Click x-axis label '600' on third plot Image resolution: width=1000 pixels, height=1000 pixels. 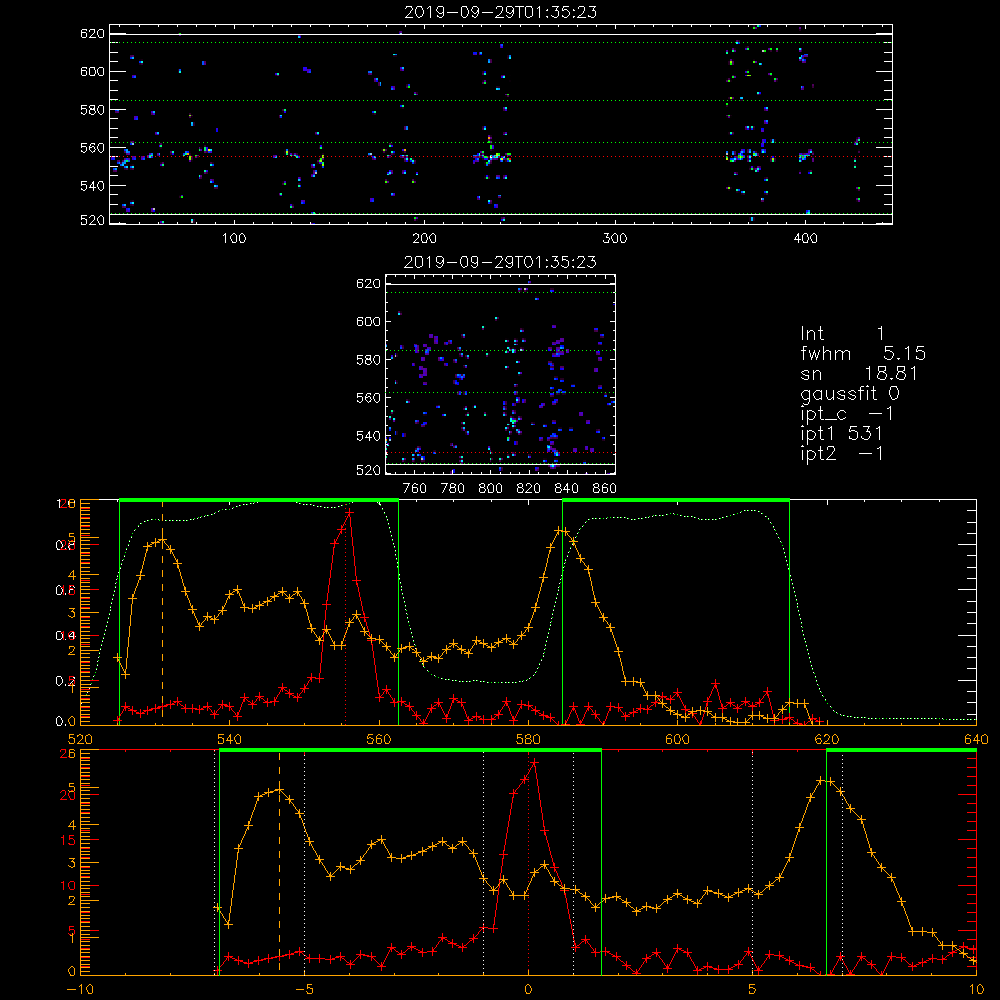pos(677,739)
